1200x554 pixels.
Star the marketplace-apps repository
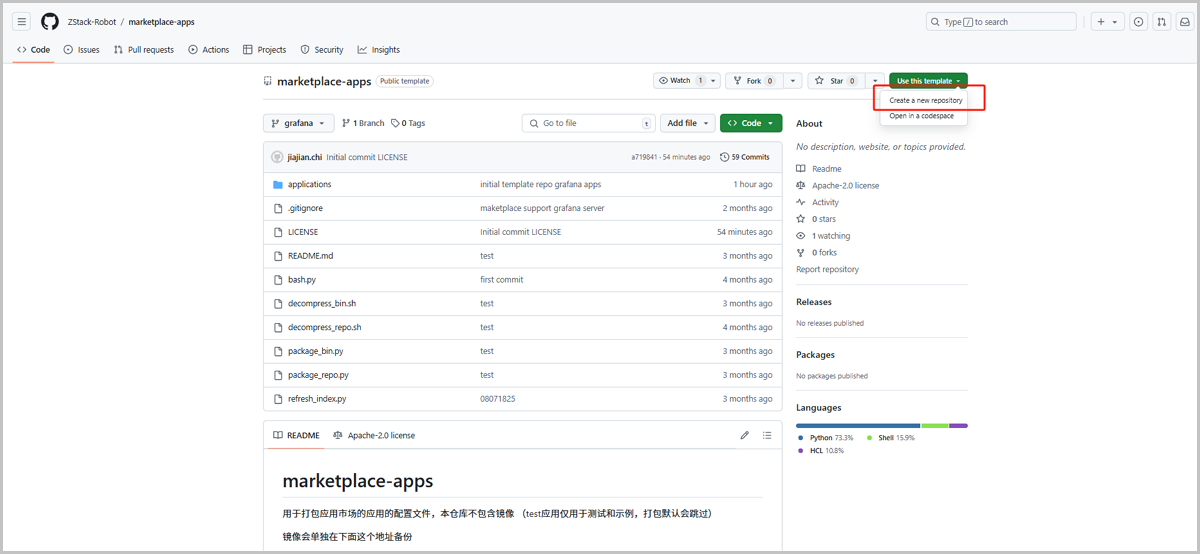[x=835, y=81]
